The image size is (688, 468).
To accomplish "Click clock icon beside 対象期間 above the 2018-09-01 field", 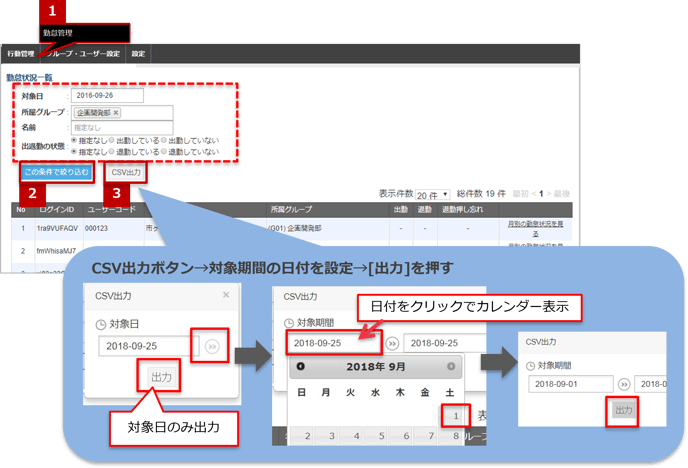I will [530, 366].
